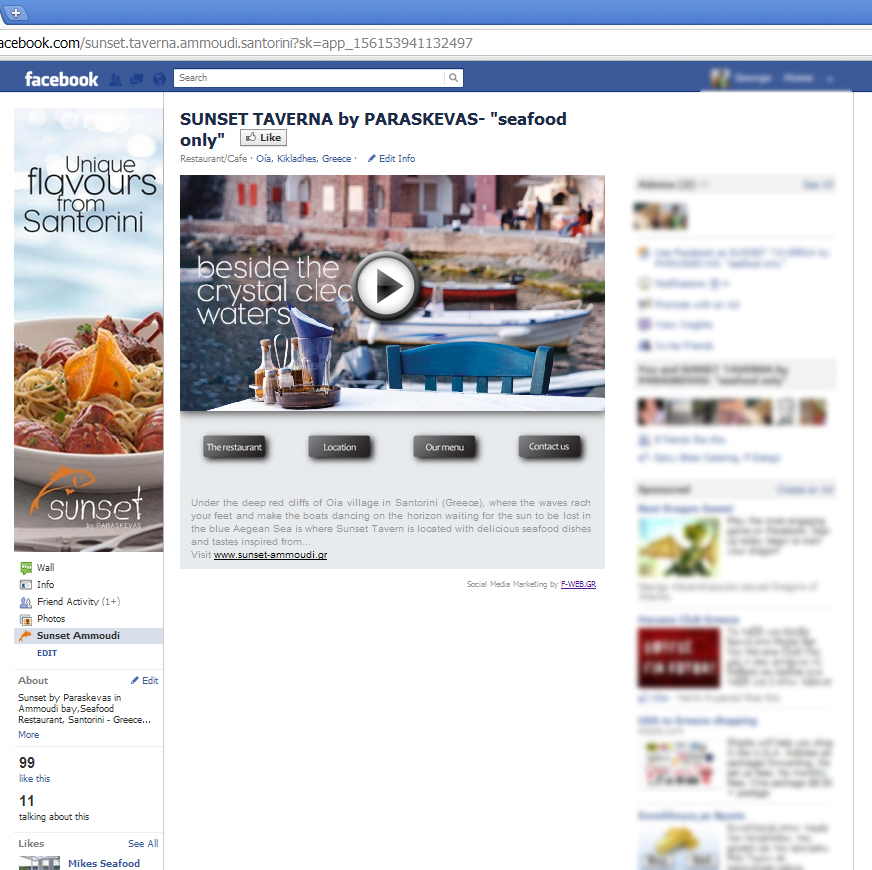Open the www.sunset-ammoudi.gr link

click(270, 555)
